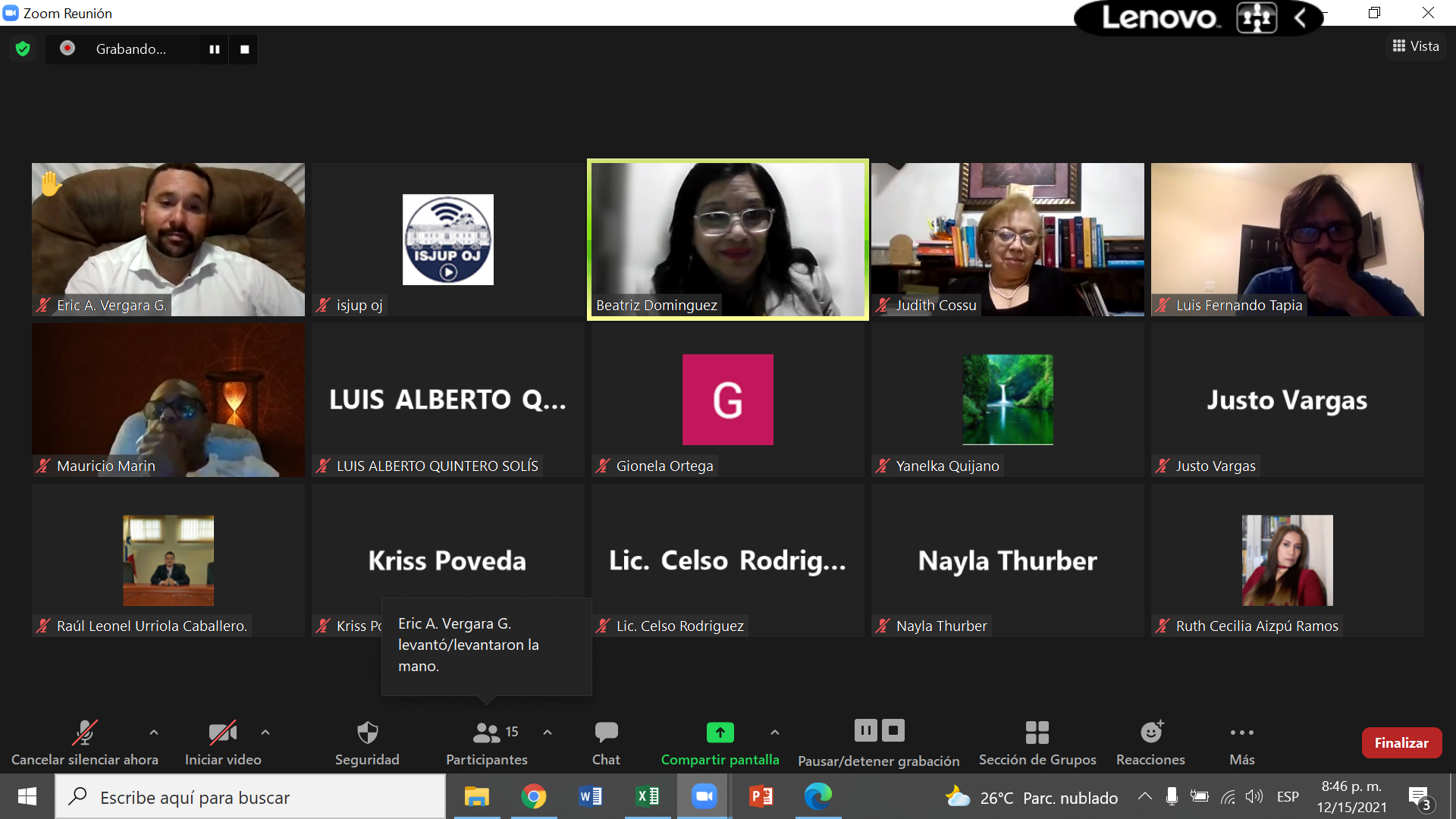Switch the ESP input language
The height and width of the screenshot is (819, 1456).
click(x=1288, y=797)
